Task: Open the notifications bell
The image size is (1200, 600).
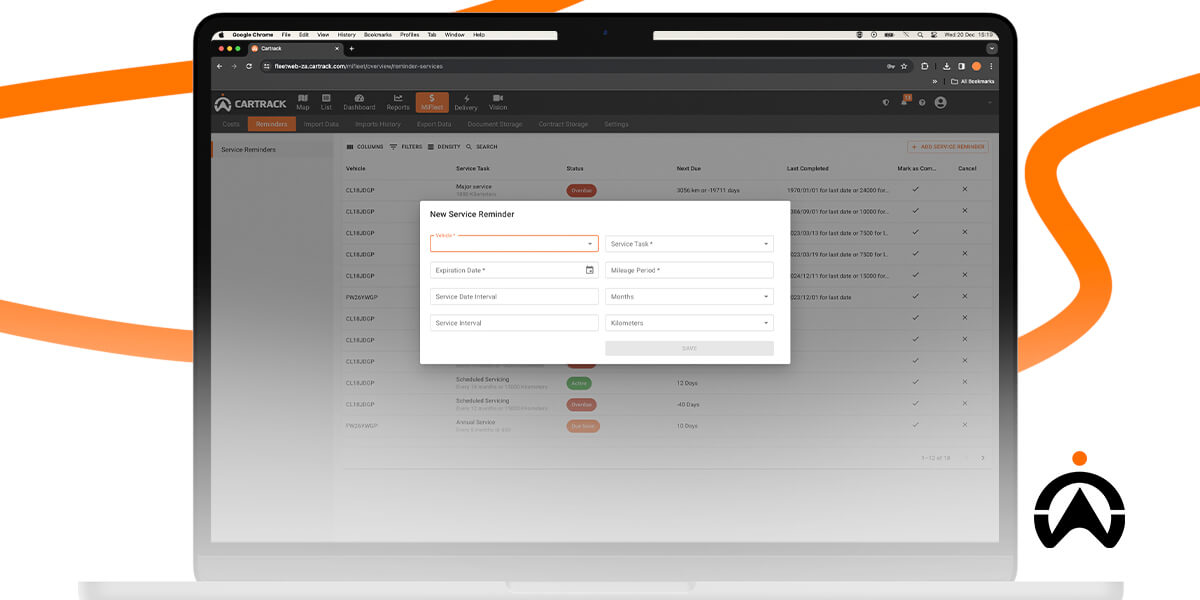Action: tap(905, 102)
